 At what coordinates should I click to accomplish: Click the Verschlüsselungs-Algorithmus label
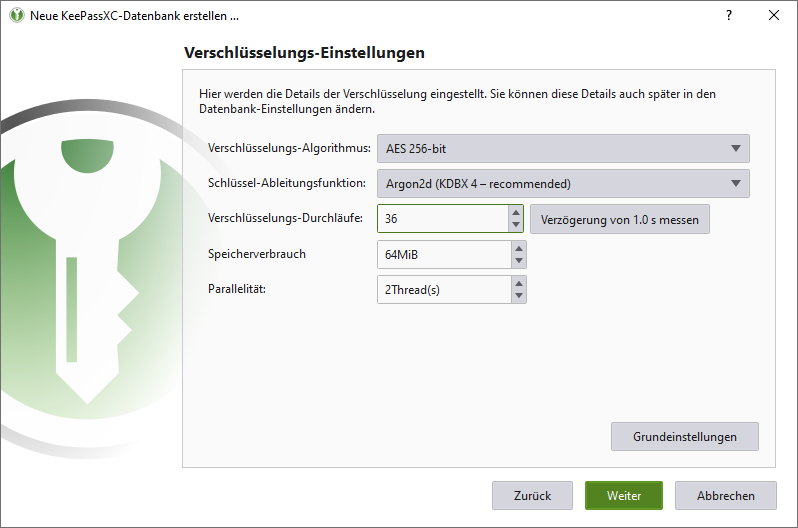[x=289, y=148]
